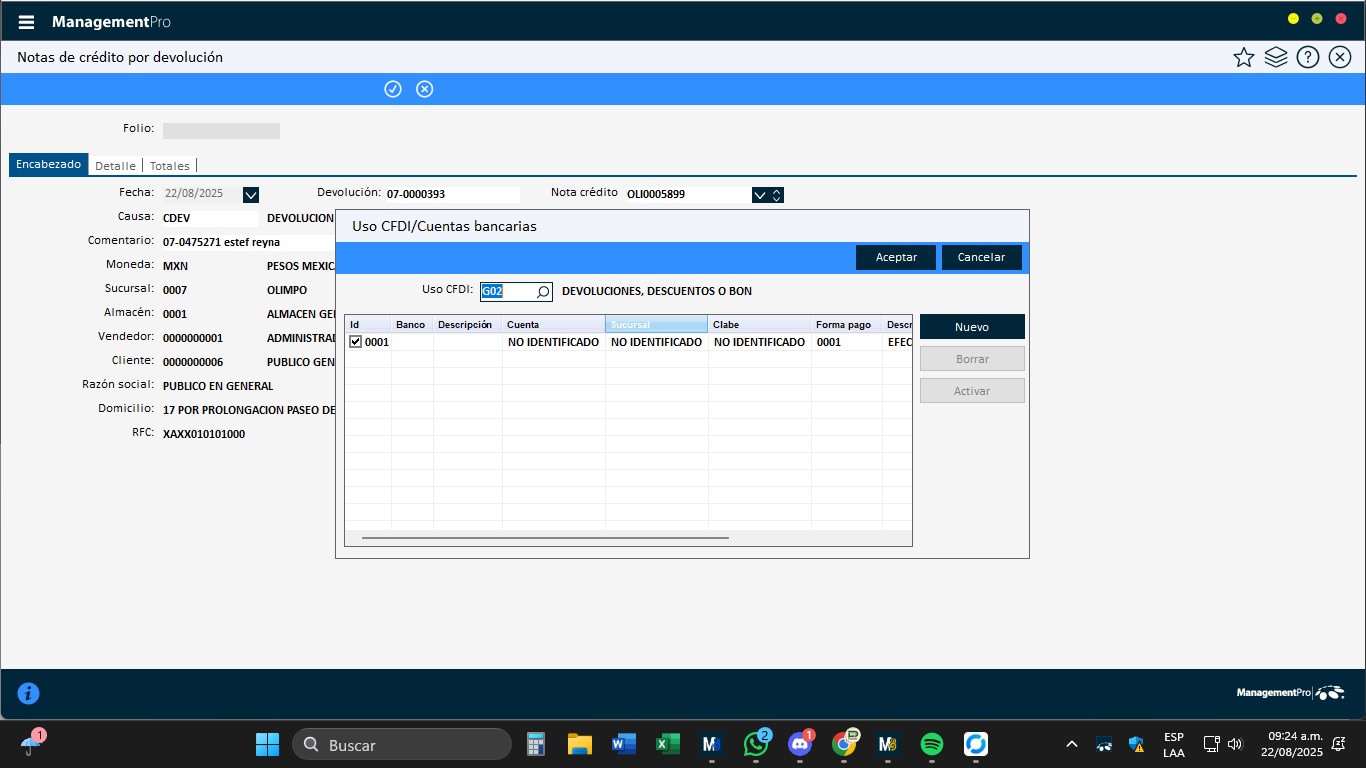Screen dimensions: 1366x768
Task: Click the Clabe column header
Action: click(x=759, y=325)
